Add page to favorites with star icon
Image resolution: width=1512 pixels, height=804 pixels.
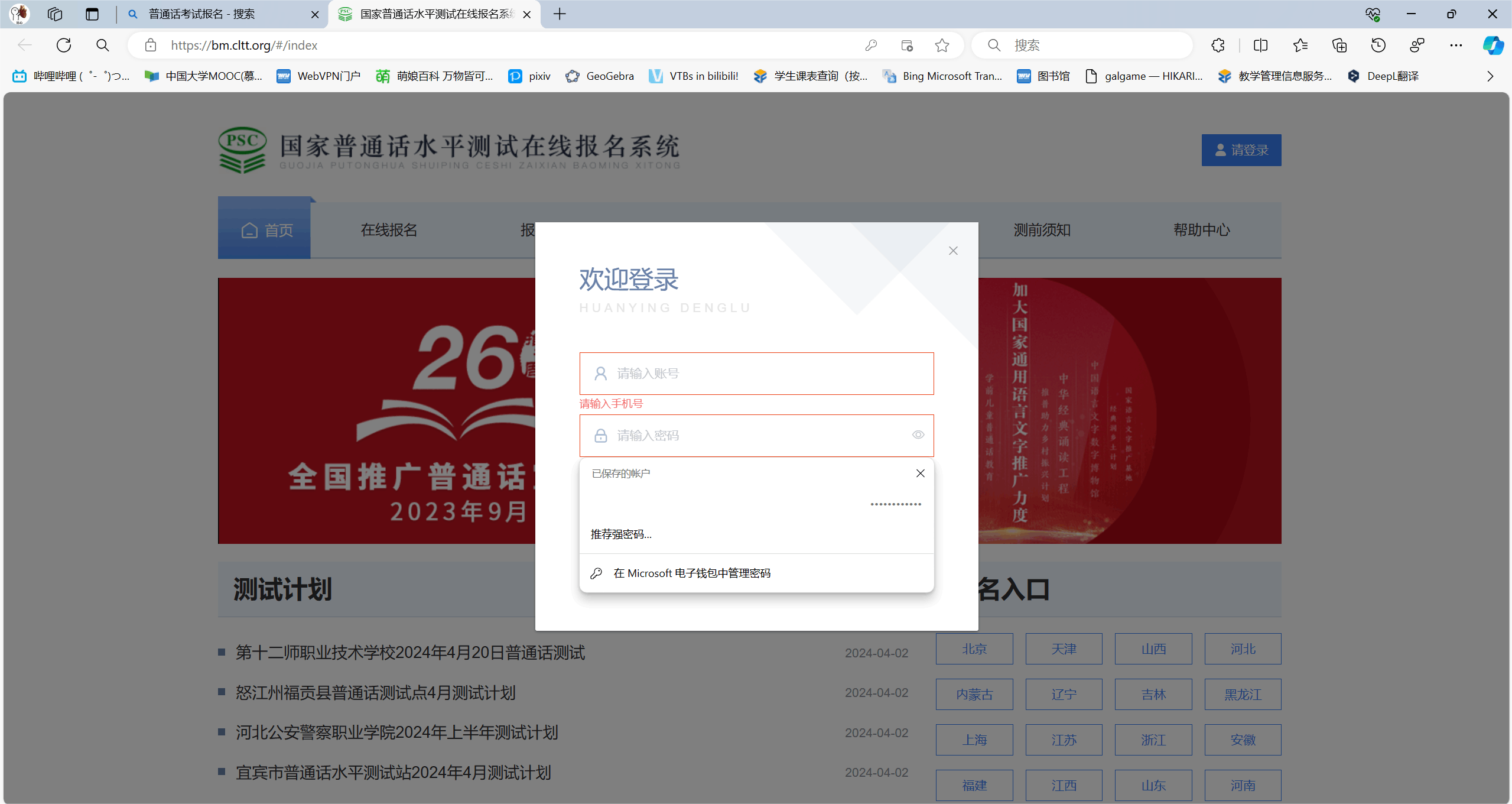(x=942, y=46)
